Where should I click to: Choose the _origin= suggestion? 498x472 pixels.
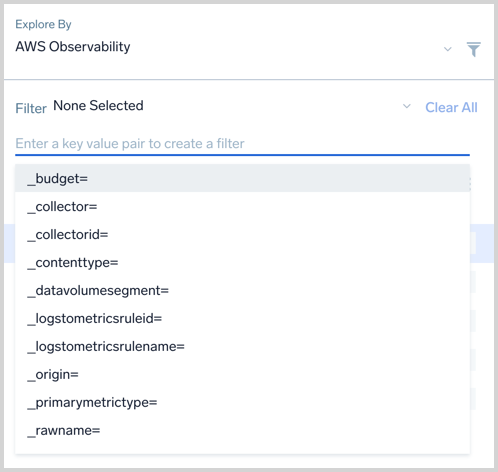coord(242,375)
